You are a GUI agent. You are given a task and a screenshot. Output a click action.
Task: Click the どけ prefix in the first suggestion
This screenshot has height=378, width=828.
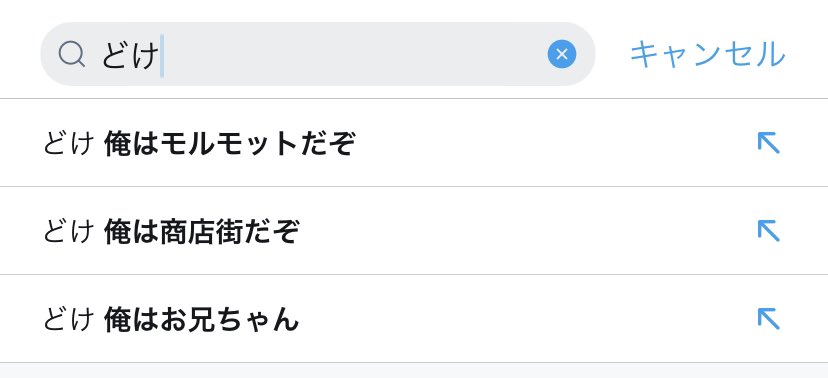(69, 143)
